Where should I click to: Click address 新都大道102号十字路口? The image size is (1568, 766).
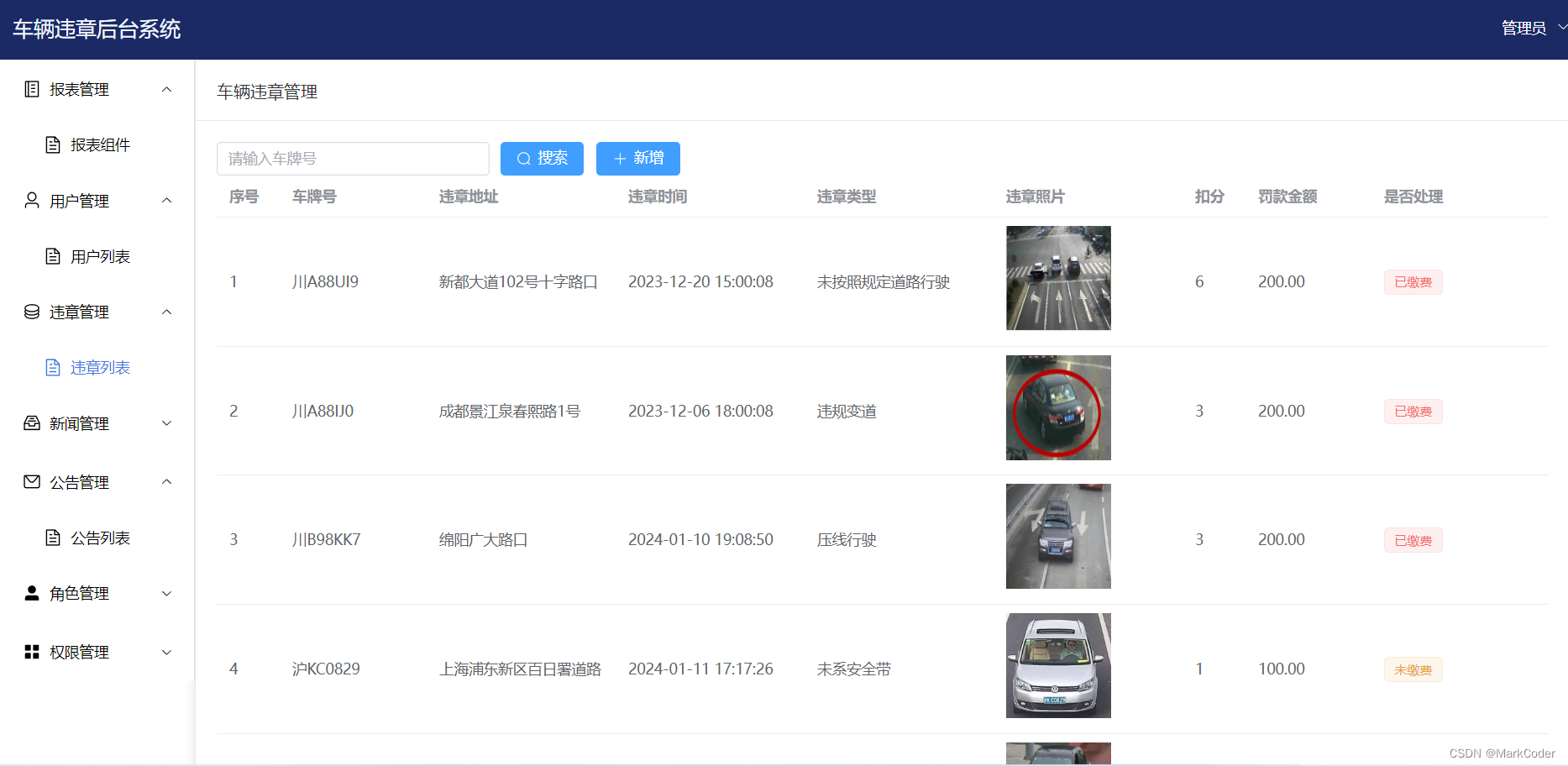click(518, 282)
